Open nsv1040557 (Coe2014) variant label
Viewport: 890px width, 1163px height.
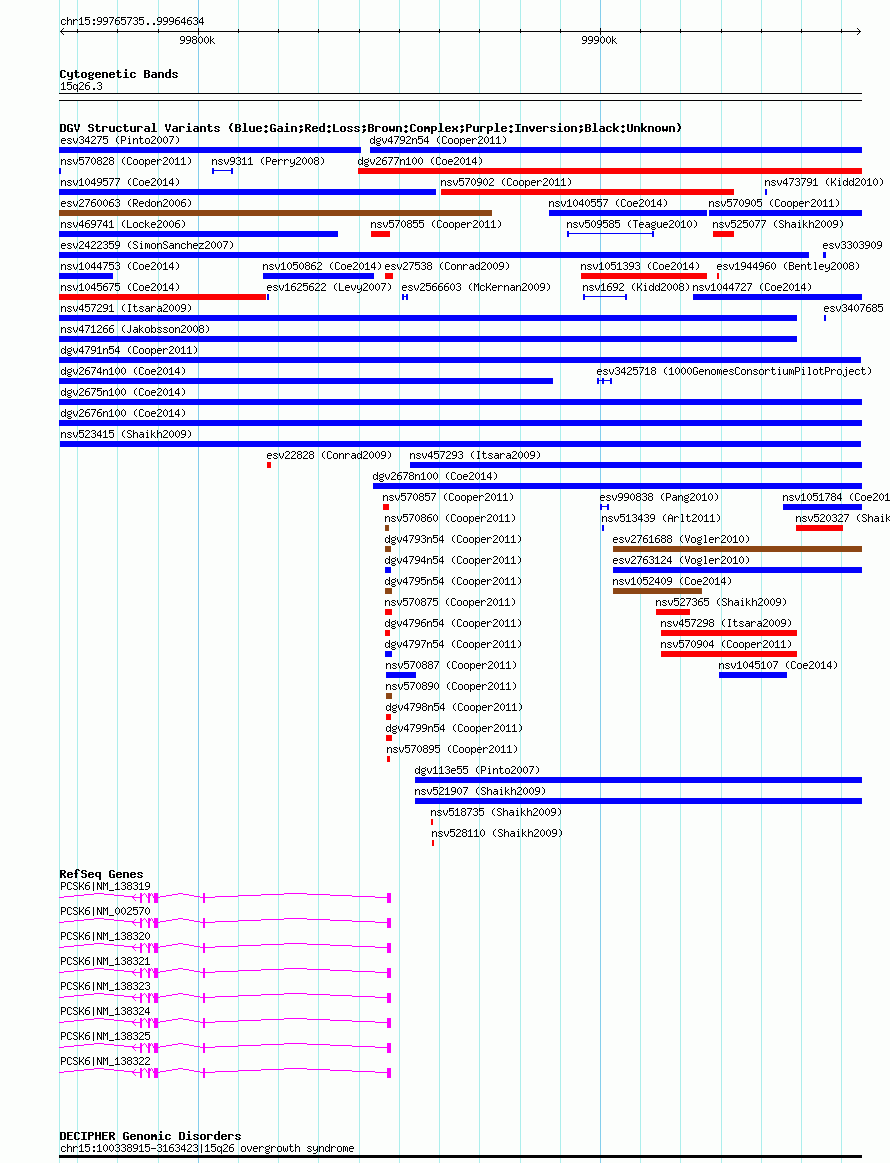[608, 203]
